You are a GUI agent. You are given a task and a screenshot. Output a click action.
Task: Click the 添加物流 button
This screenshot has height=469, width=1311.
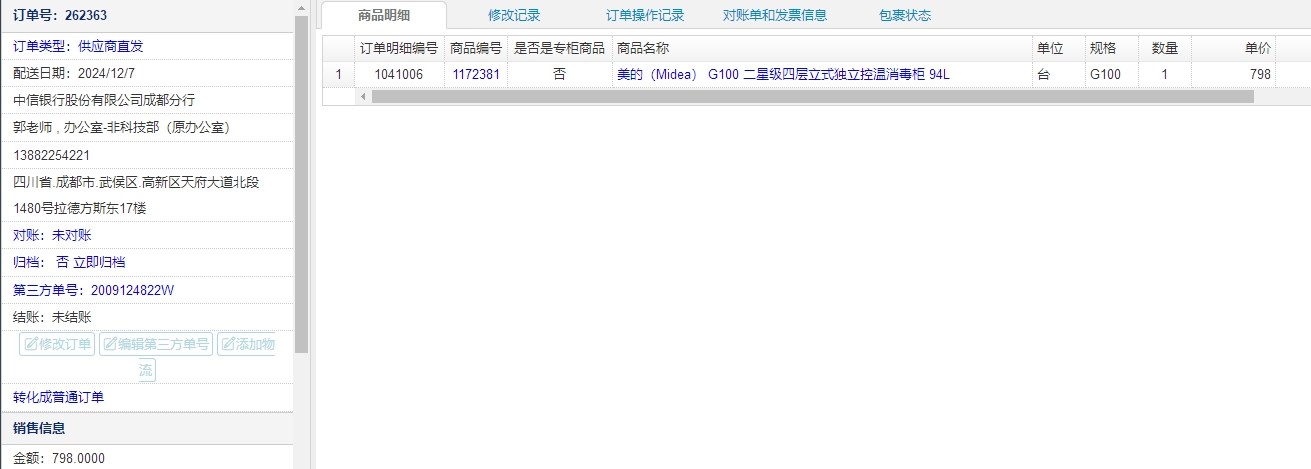246,344
